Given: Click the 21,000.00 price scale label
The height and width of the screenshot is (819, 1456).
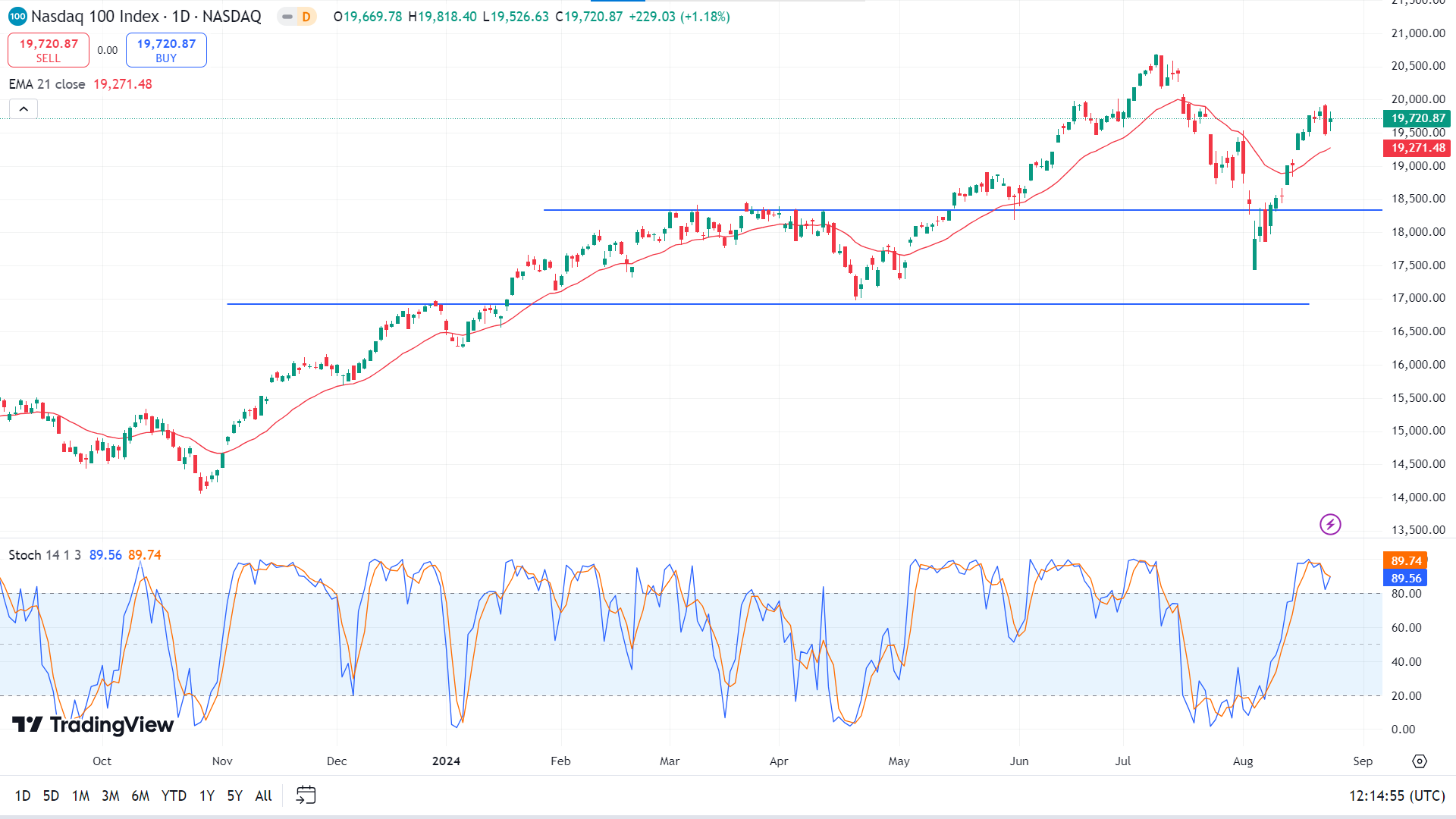Looking at the screenshot, I should pyautogui.click(x=1418, y=33).
